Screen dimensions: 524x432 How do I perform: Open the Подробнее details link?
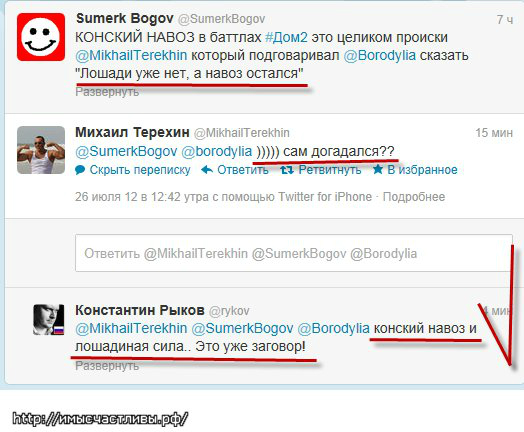pos(414,197)
